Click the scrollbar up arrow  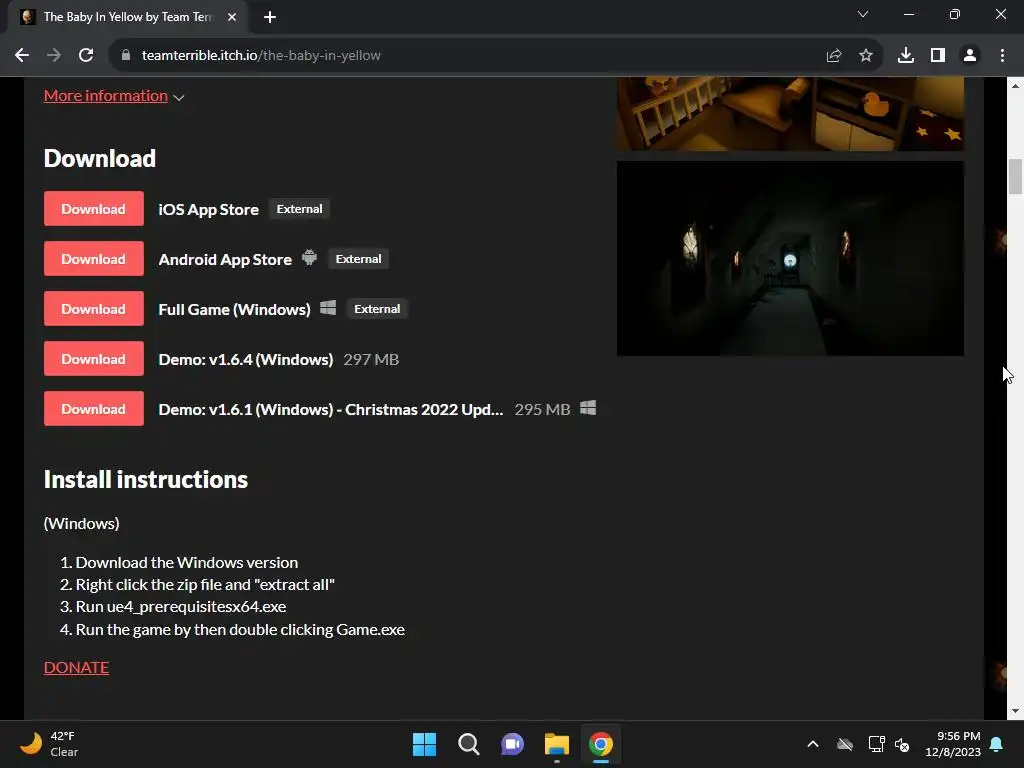tap(1015, 86)
